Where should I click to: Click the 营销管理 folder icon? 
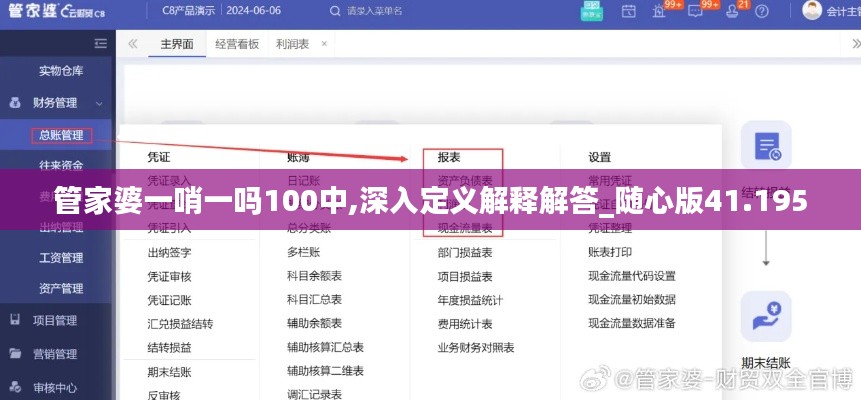[15, 353]
